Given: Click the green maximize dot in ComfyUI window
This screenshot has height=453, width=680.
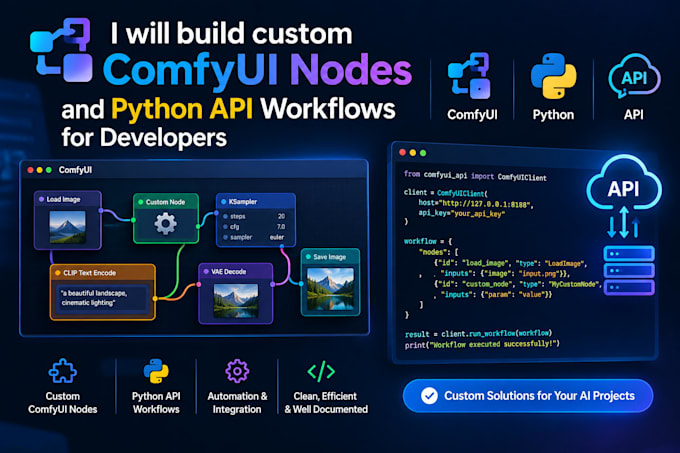Looking at the screenshot, I should 49,170.
